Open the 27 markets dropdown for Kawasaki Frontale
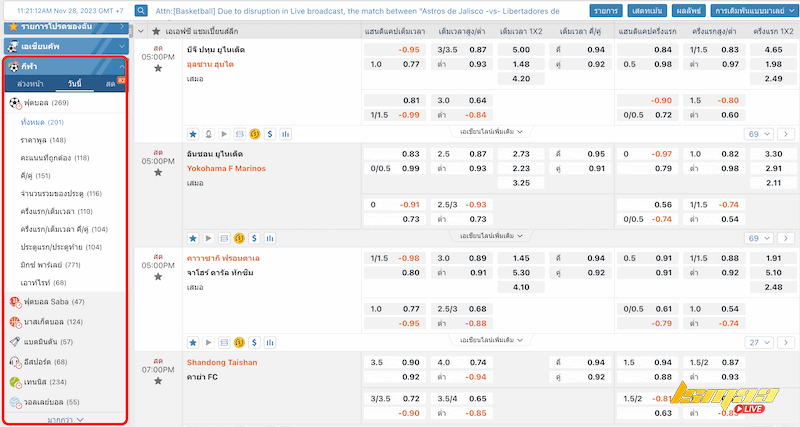This screenshot has width=800, height=427. coord(759,342)
